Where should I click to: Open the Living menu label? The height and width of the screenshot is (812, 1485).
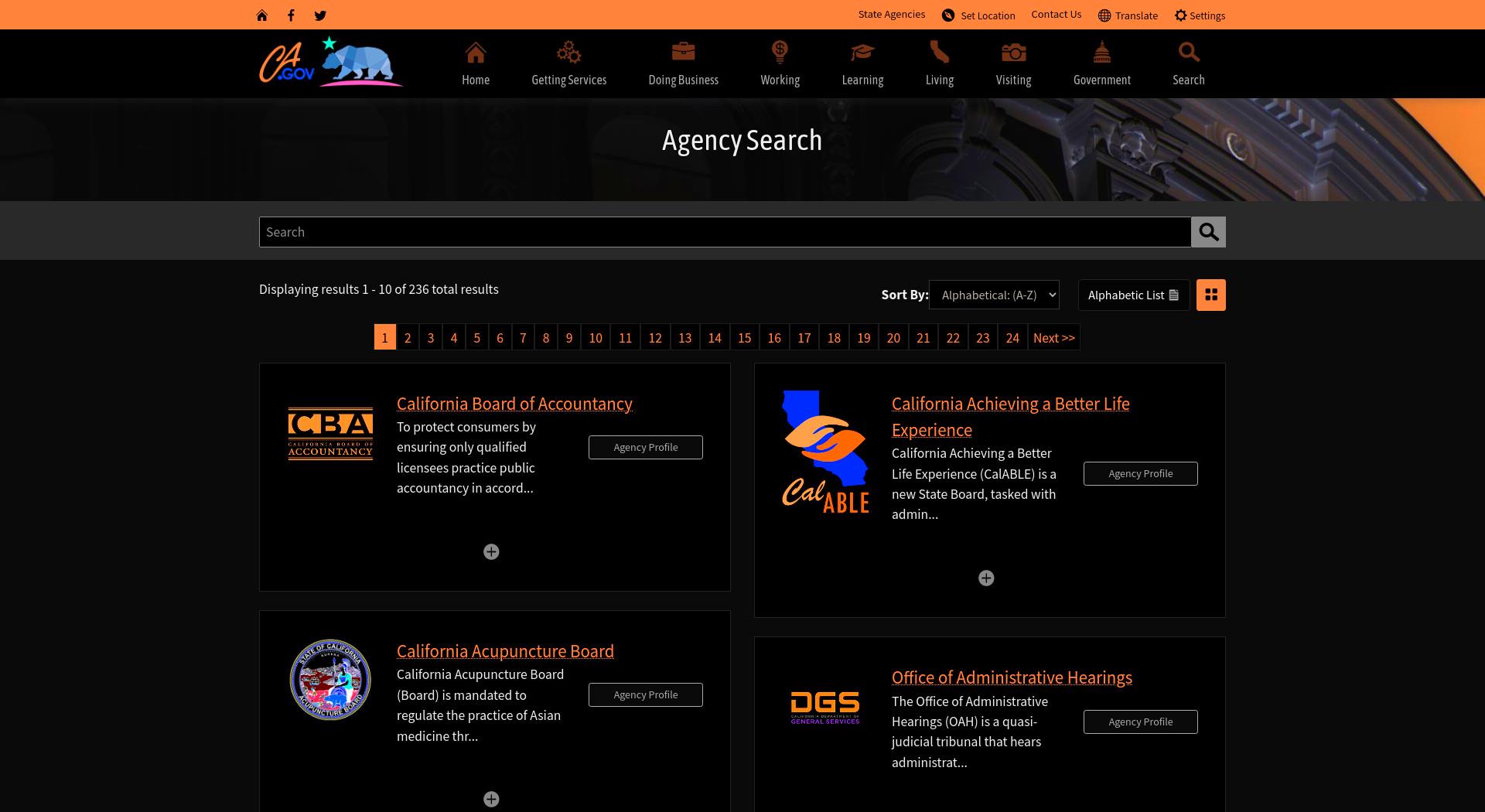tap(939, 80)
